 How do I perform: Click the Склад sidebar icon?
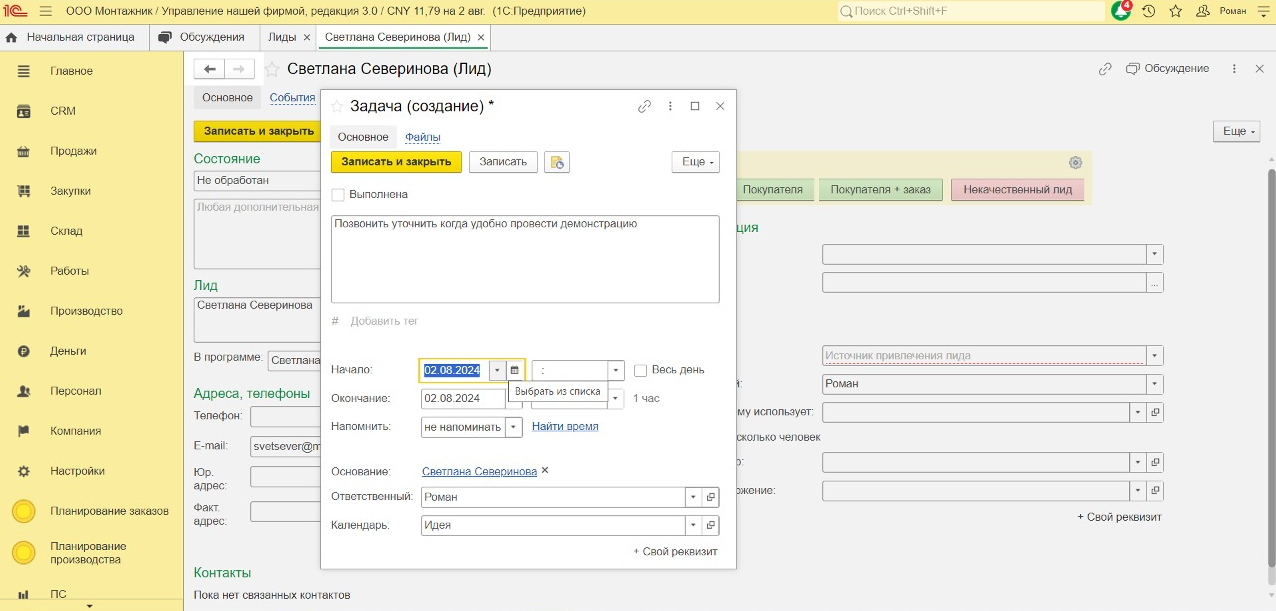(x=24, y=231)
